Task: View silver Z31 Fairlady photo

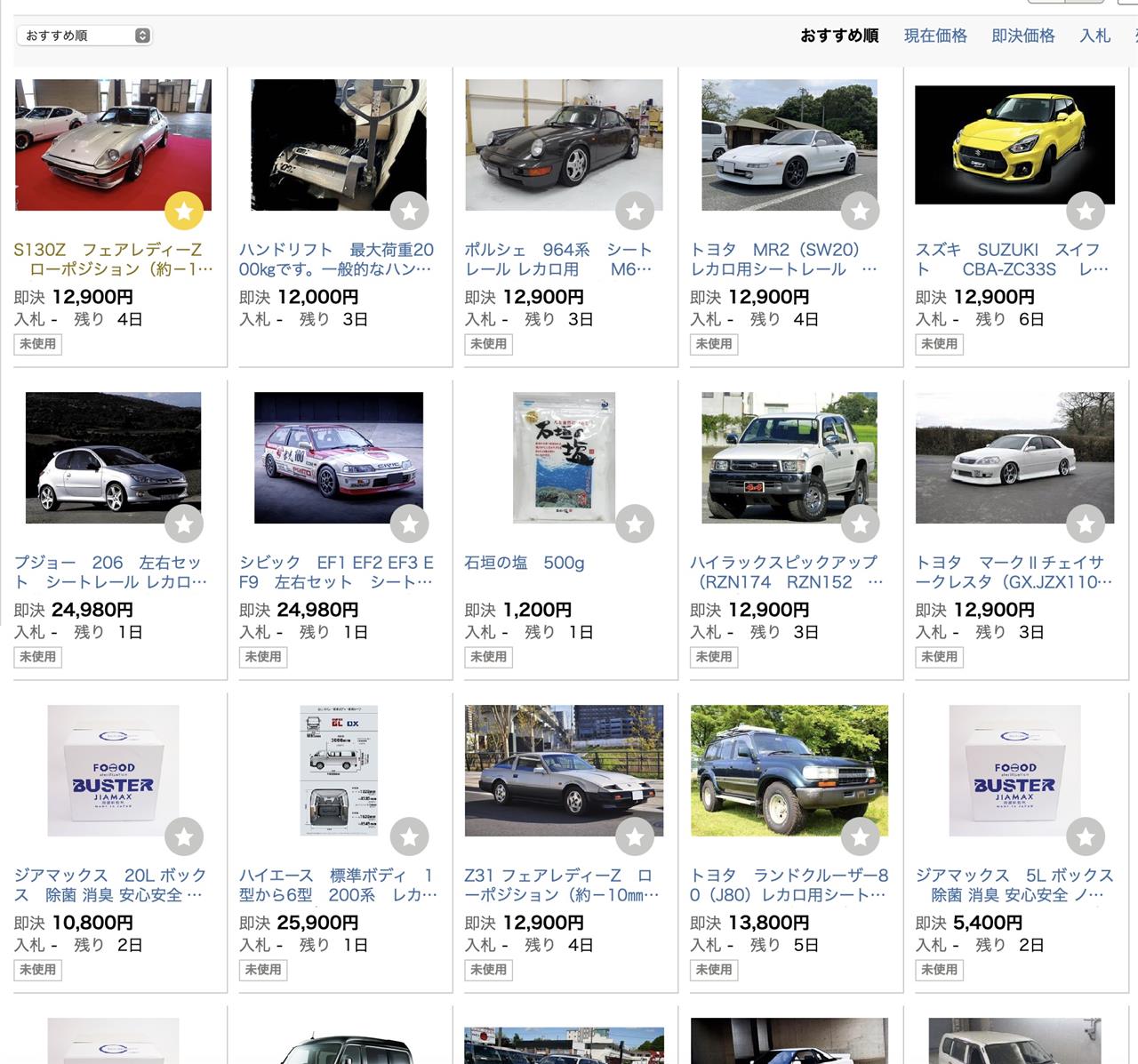Action: (x=565, y=771)
